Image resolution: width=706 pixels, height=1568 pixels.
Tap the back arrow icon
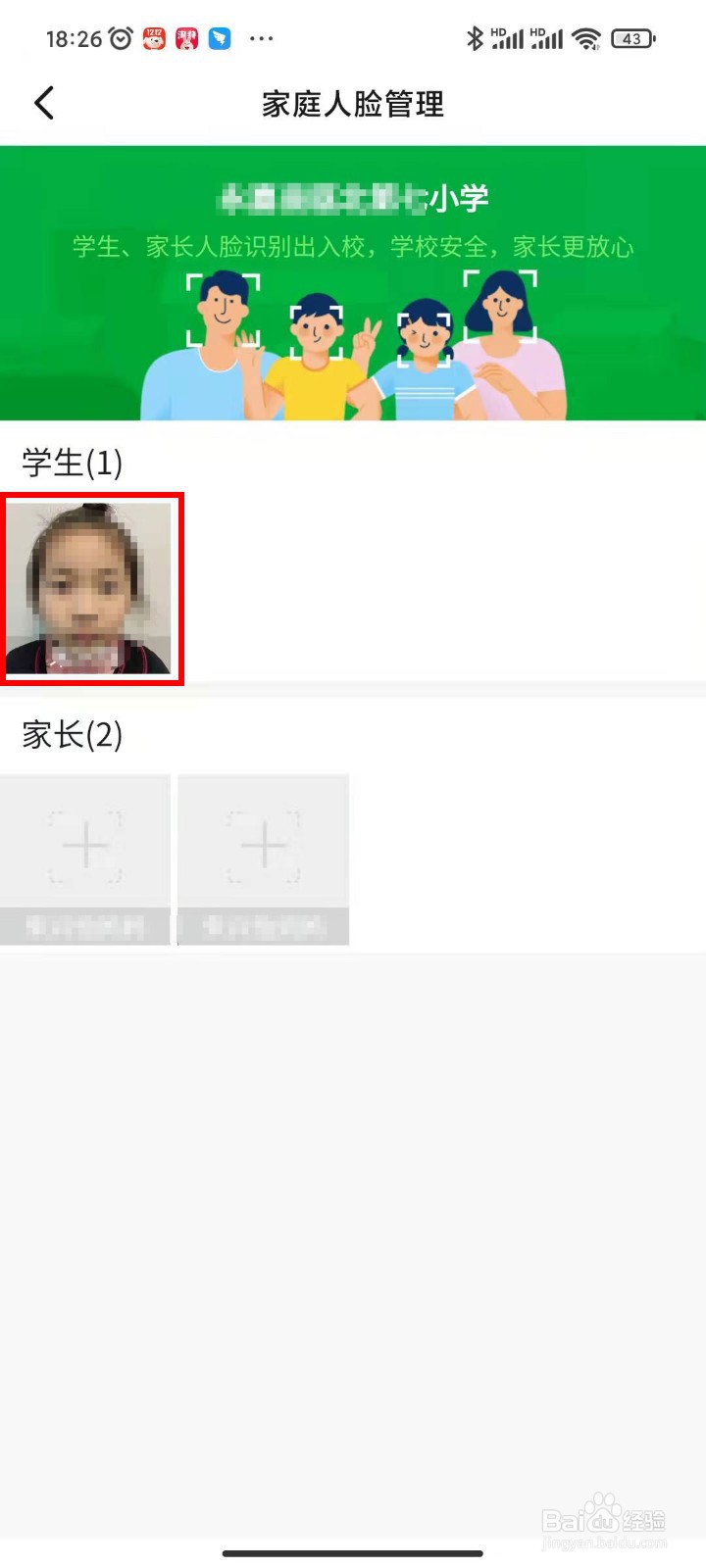tap(44, 103)
